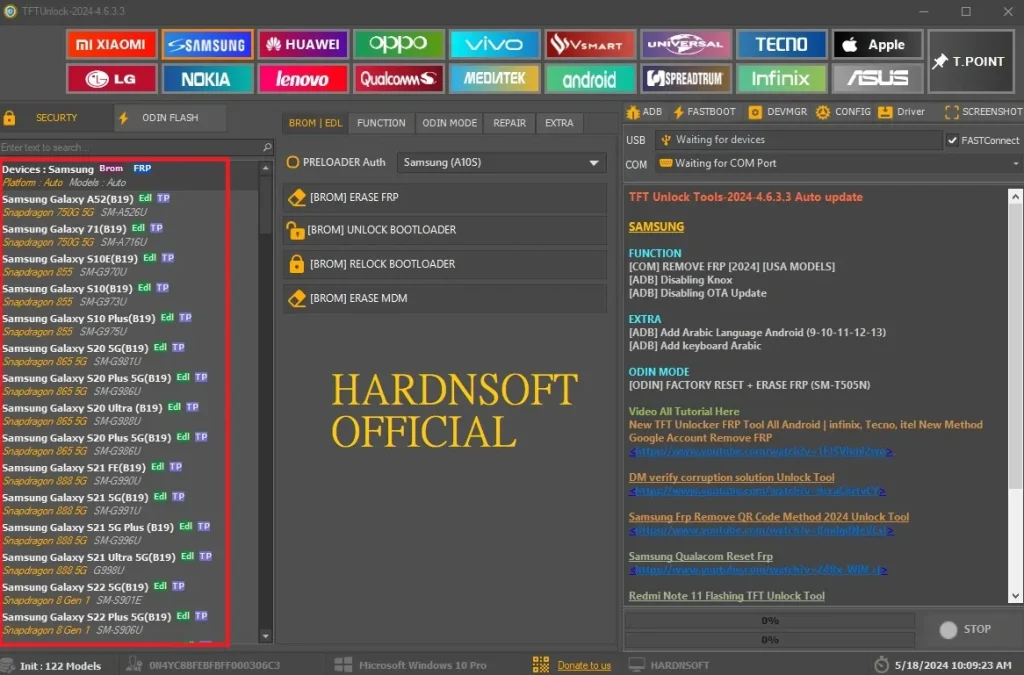Open the Universal brand section
1024x675 pixels.
coord(685,44)
